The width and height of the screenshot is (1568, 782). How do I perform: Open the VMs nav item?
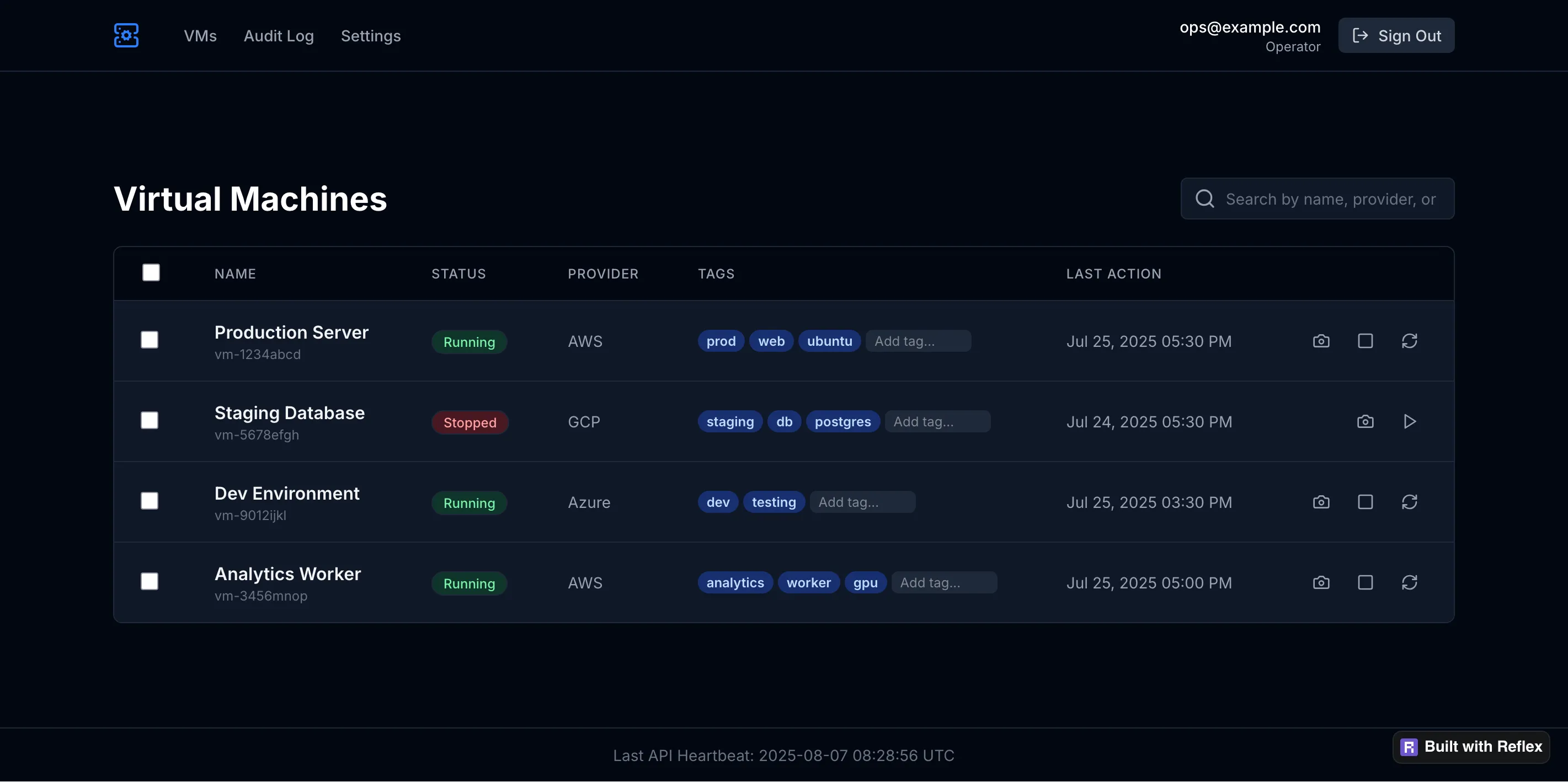coord(200,36)
